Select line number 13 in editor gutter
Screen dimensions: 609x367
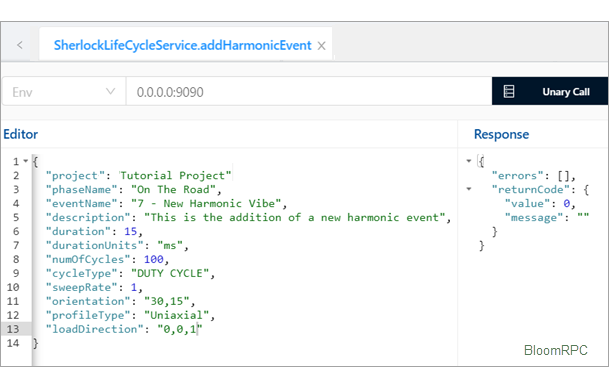[13, 329]
